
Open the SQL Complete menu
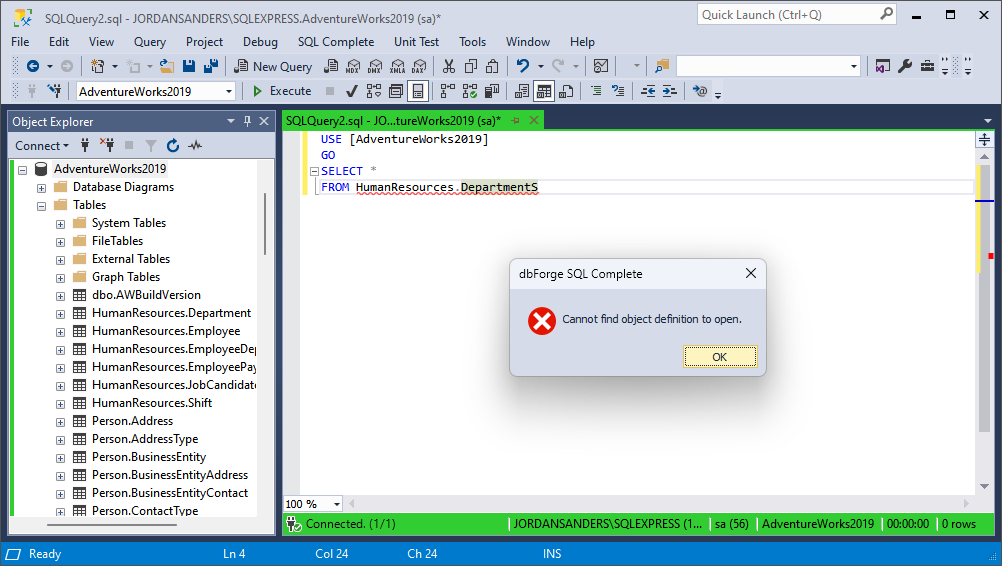(335, 42)
